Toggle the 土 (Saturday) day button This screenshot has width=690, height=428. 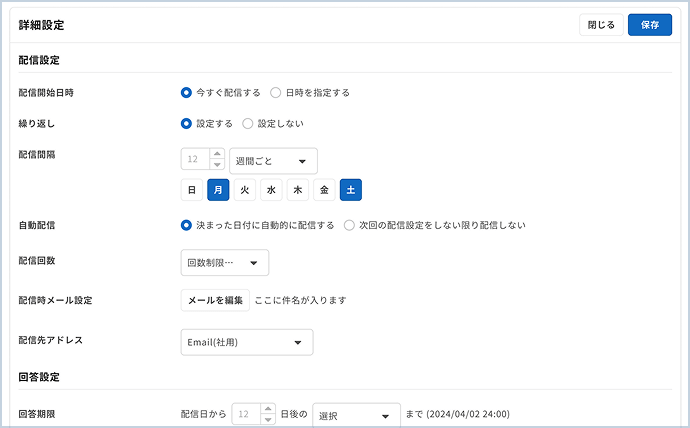click(x=351, y=189)
